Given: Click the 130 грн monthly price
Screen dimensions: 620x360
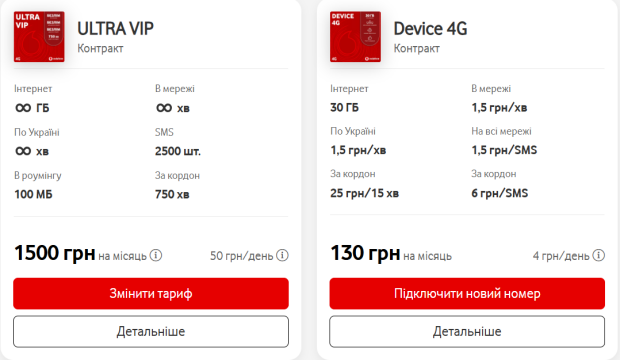Looking at the screenshot, I should pyautogui.click(x=365, y=253).
